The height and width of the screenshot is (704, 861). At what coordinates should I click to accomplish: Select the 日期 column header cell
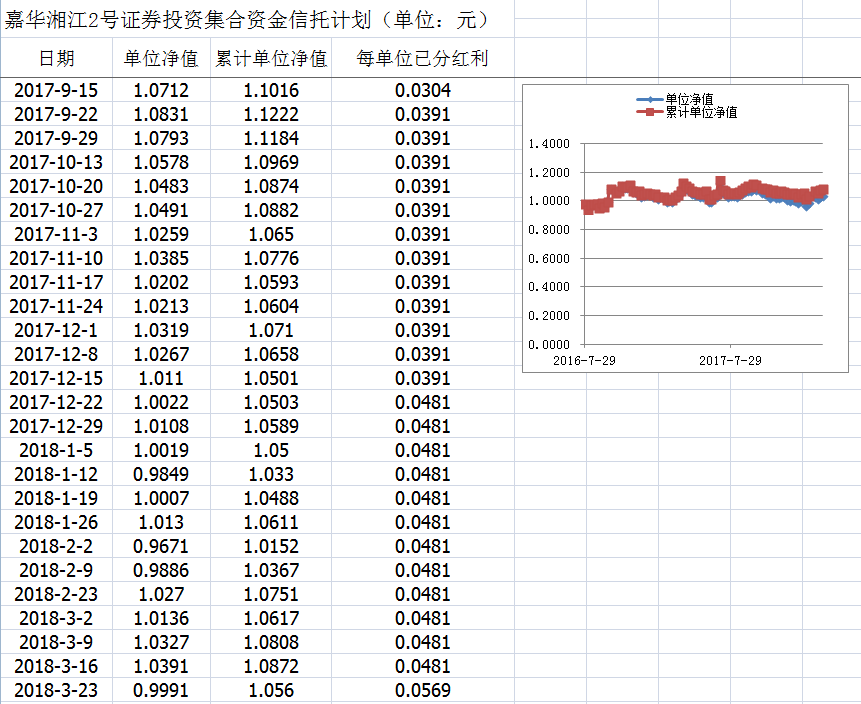click(x=56, y=59)
